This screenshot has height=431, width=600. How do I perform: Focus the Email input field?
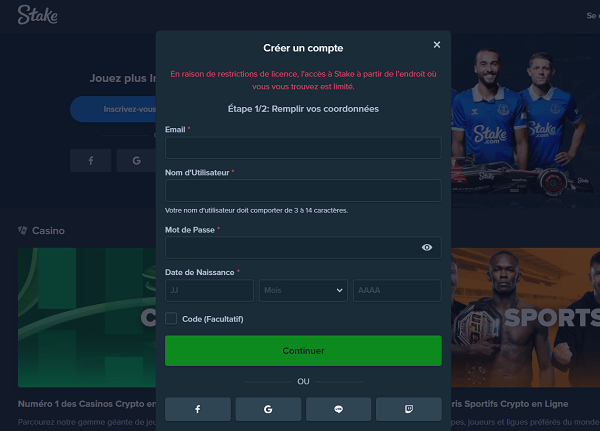pos(303,148)
